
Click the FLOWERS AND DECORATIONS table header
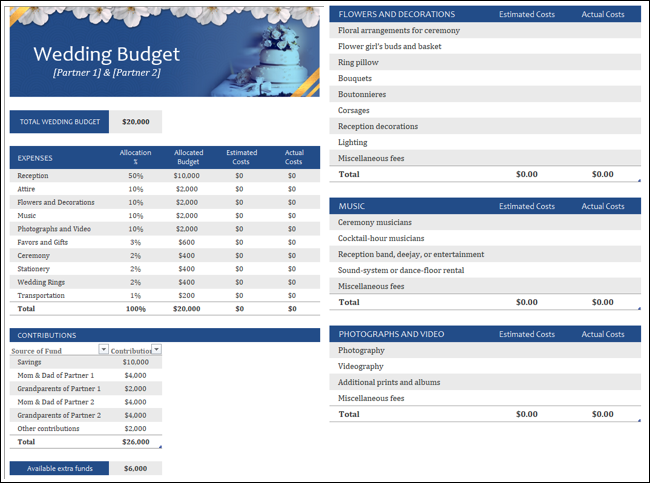pos(397,14)
